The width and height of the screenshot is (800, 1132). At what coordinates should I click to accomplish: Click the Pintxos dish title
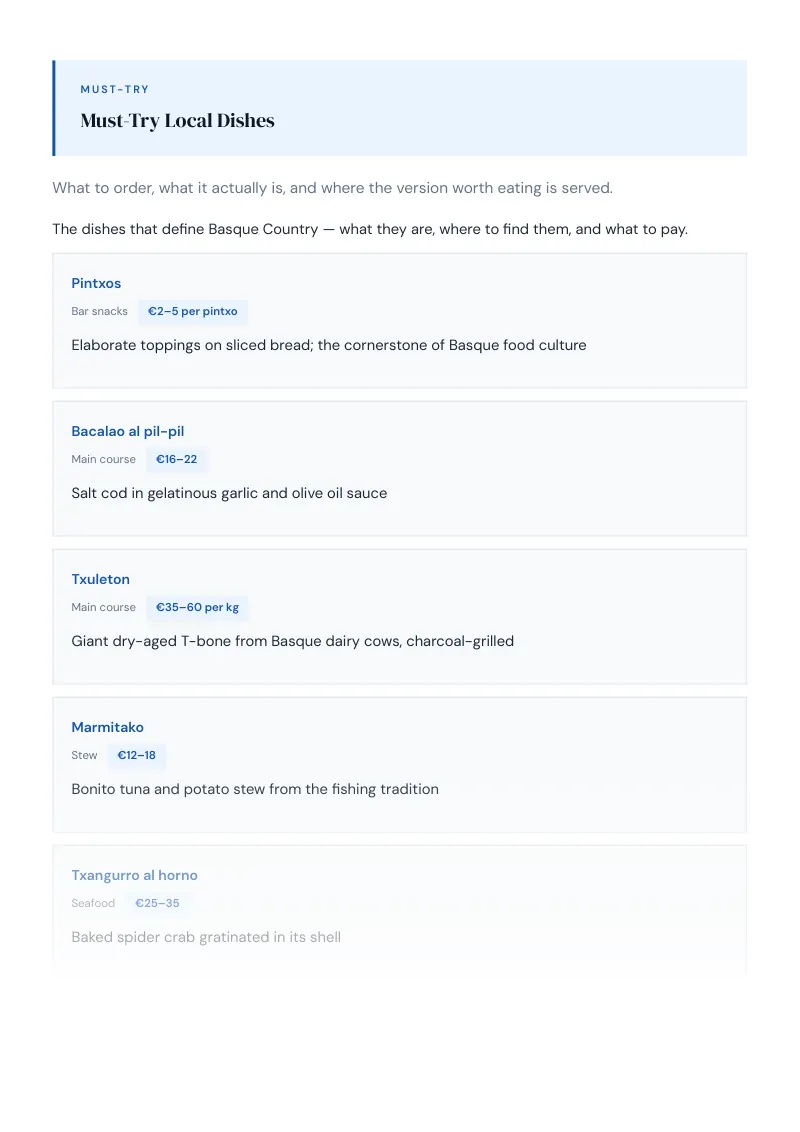tap(96, 283)
